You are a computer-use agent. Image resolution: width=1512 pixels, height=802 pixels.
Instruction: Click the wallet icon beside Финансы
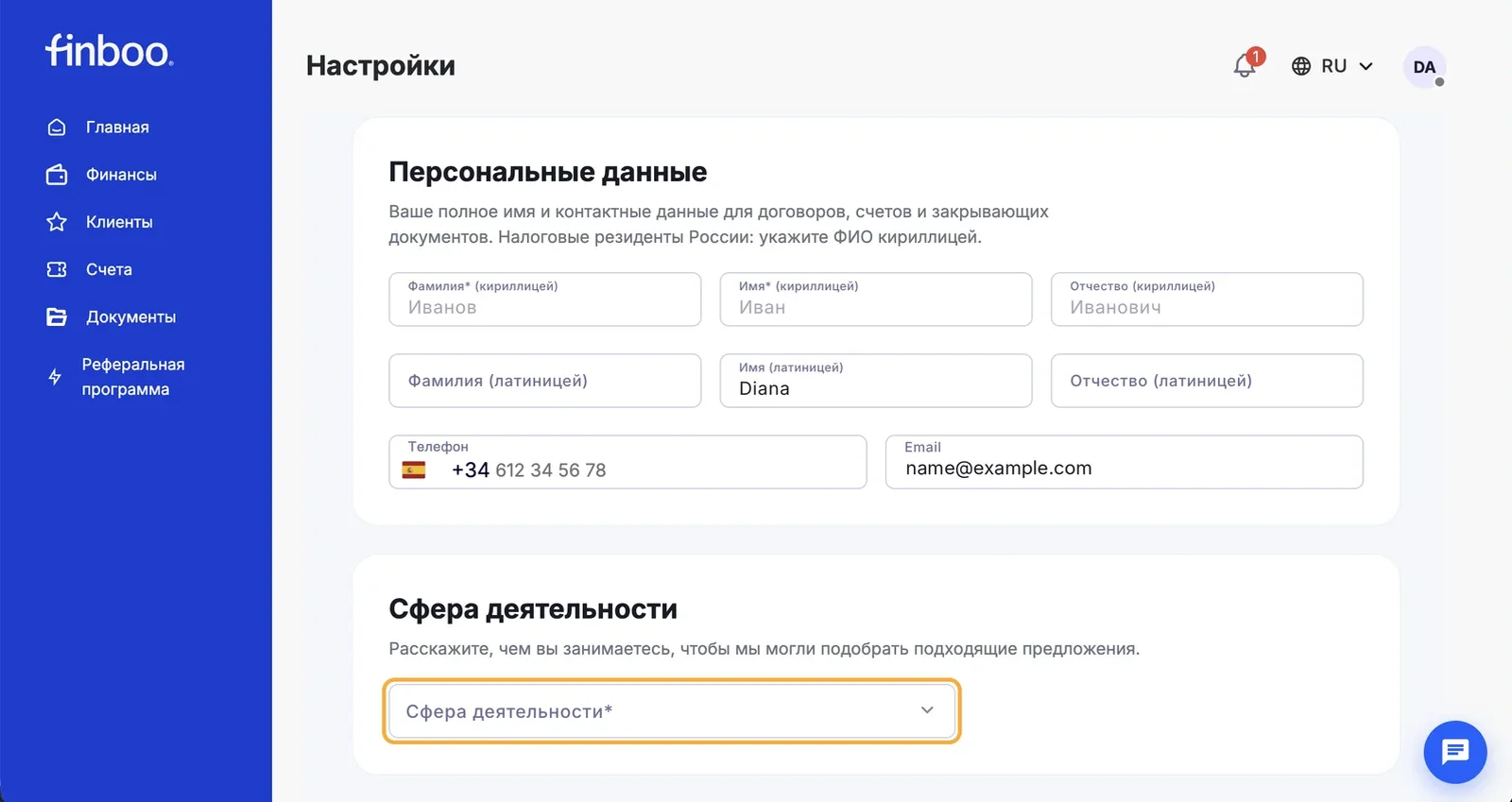(57, 175)
